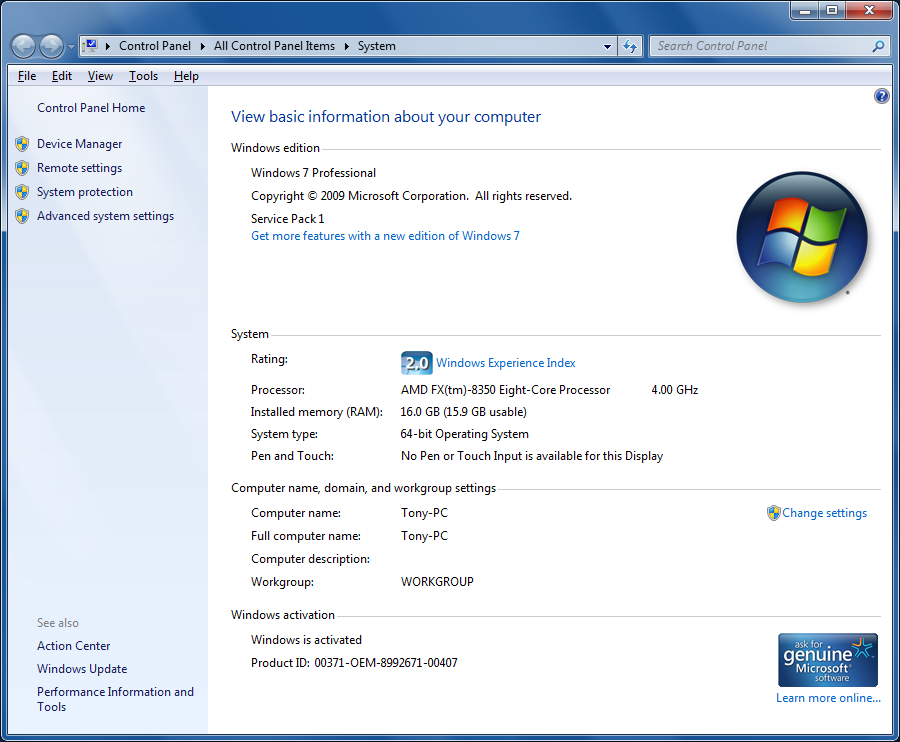Click the Windows logo orb image
Image resolution: width=900 pixels, height=742 pixels.
[x=802, y=237]
